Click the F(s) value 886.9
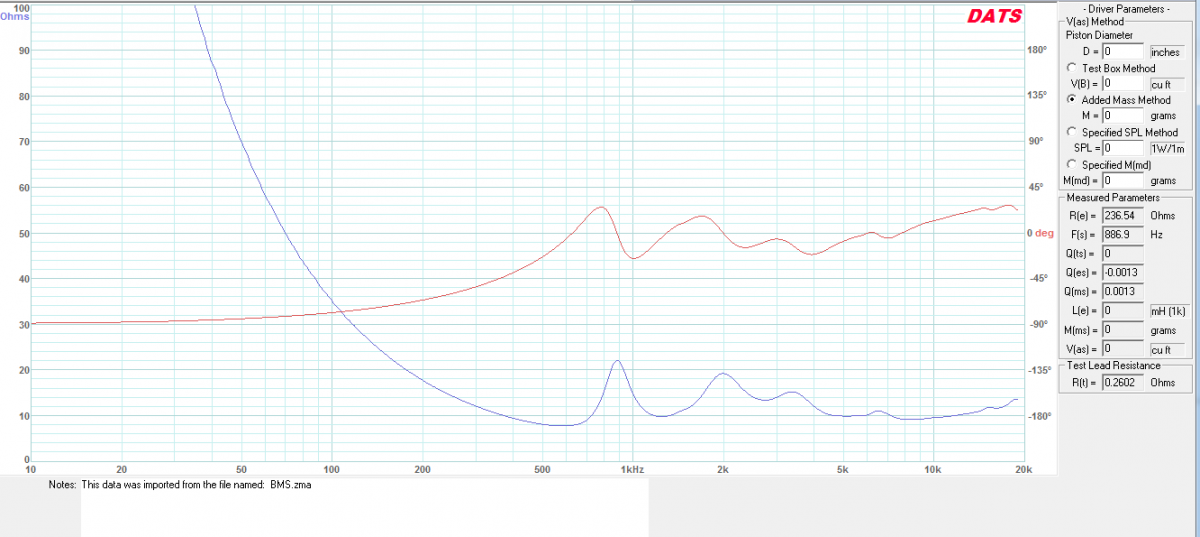 [1123, 234]
